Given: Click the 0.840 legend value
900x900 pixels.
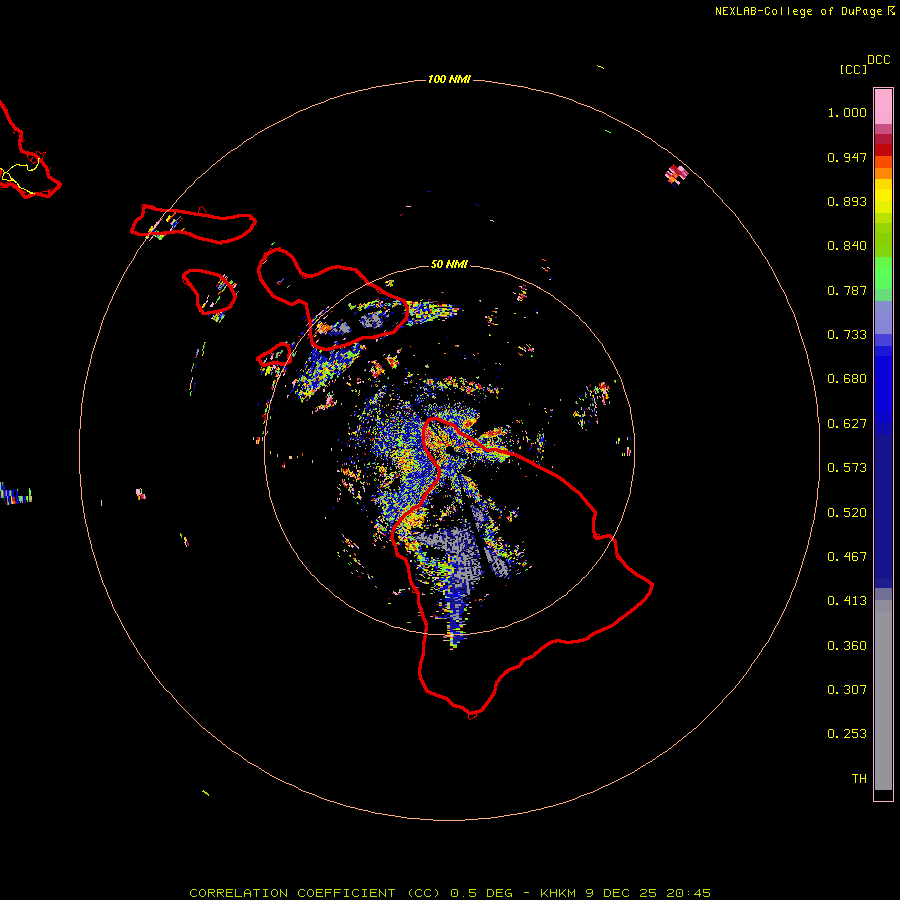Looking at the screenshot, I should (847, 246).
